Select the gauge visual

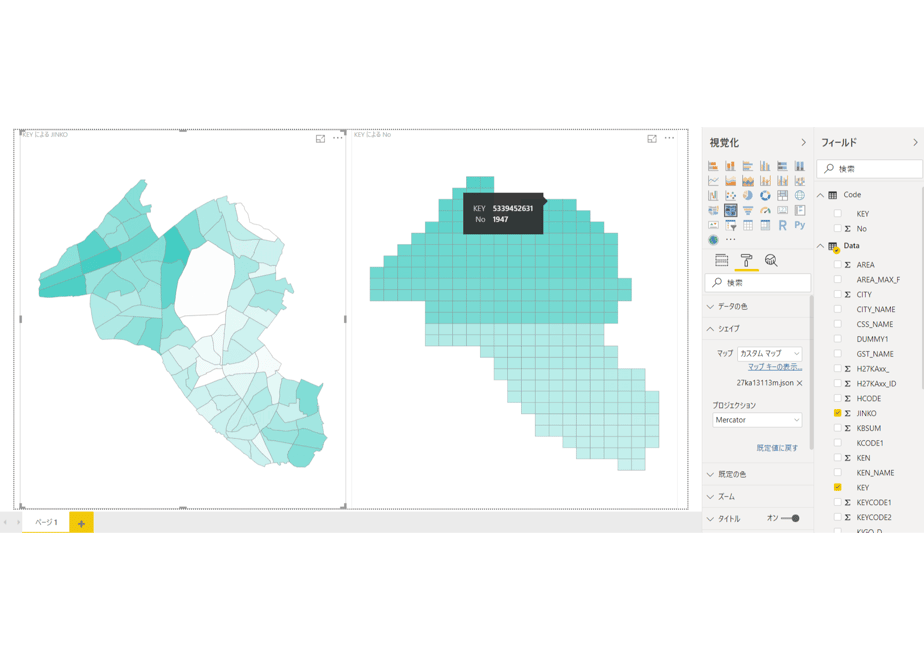pyautogui.click(x=765, y=210)
